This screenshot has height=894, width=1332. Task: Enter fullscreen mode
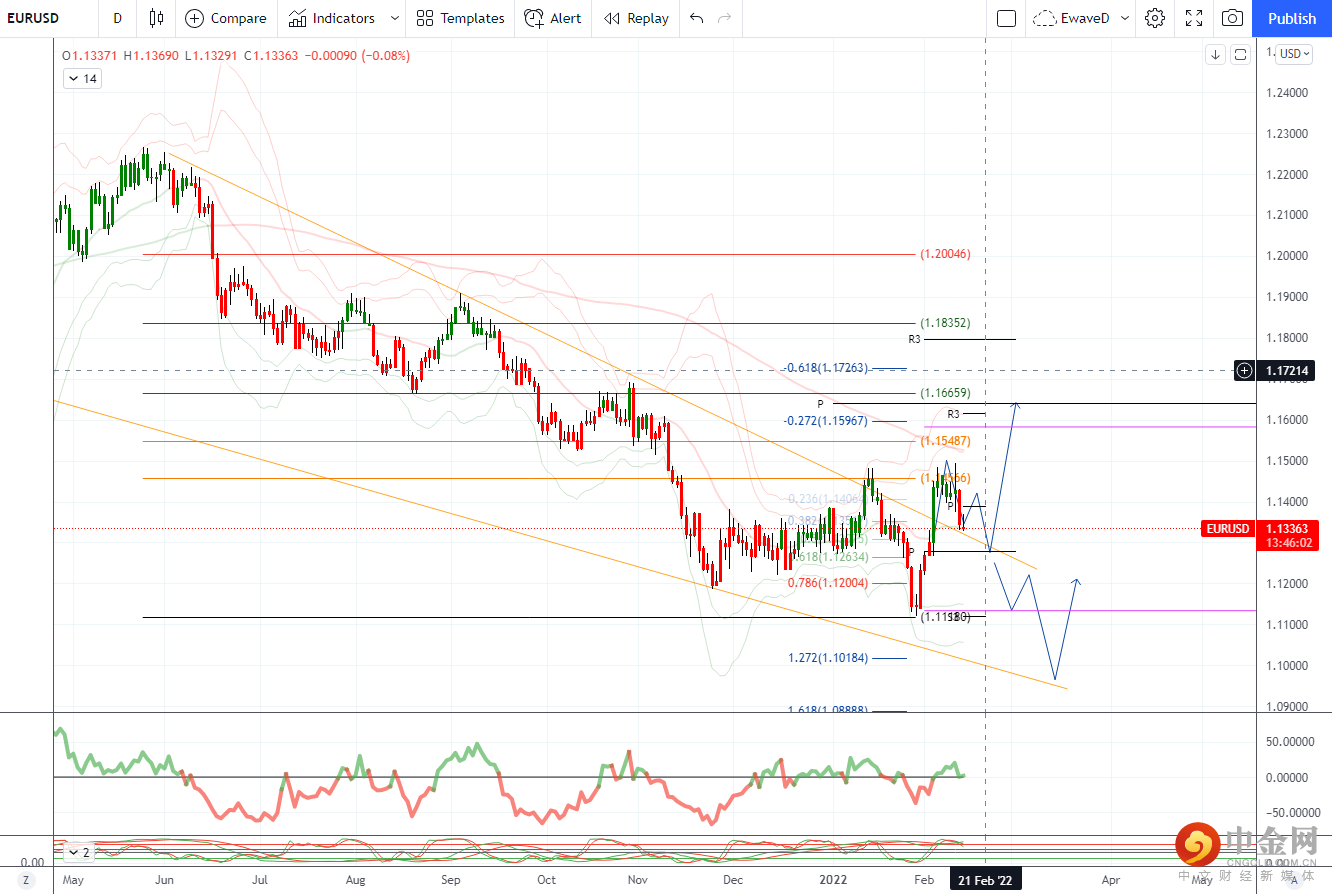click(1194, 18)
